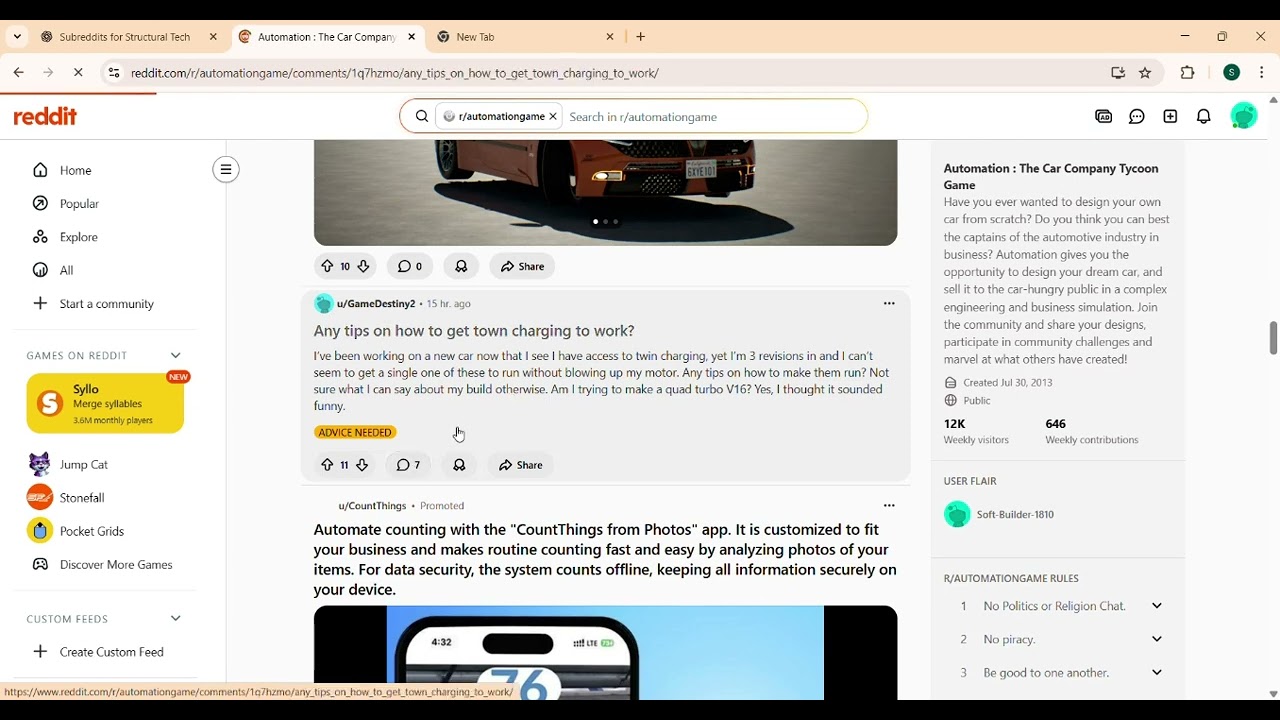Viewport: 1280px width, 720px height.
Task: Expand rule Be good to one another
Action: [x=1157, y=673]
